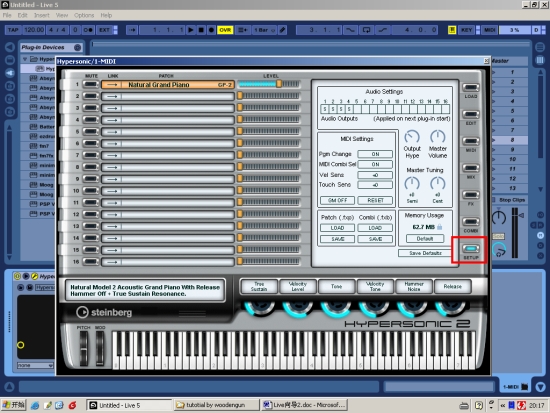550x413 pixels.
Task: Click link arrow for channel 3
Action: [x=112, y=108]
